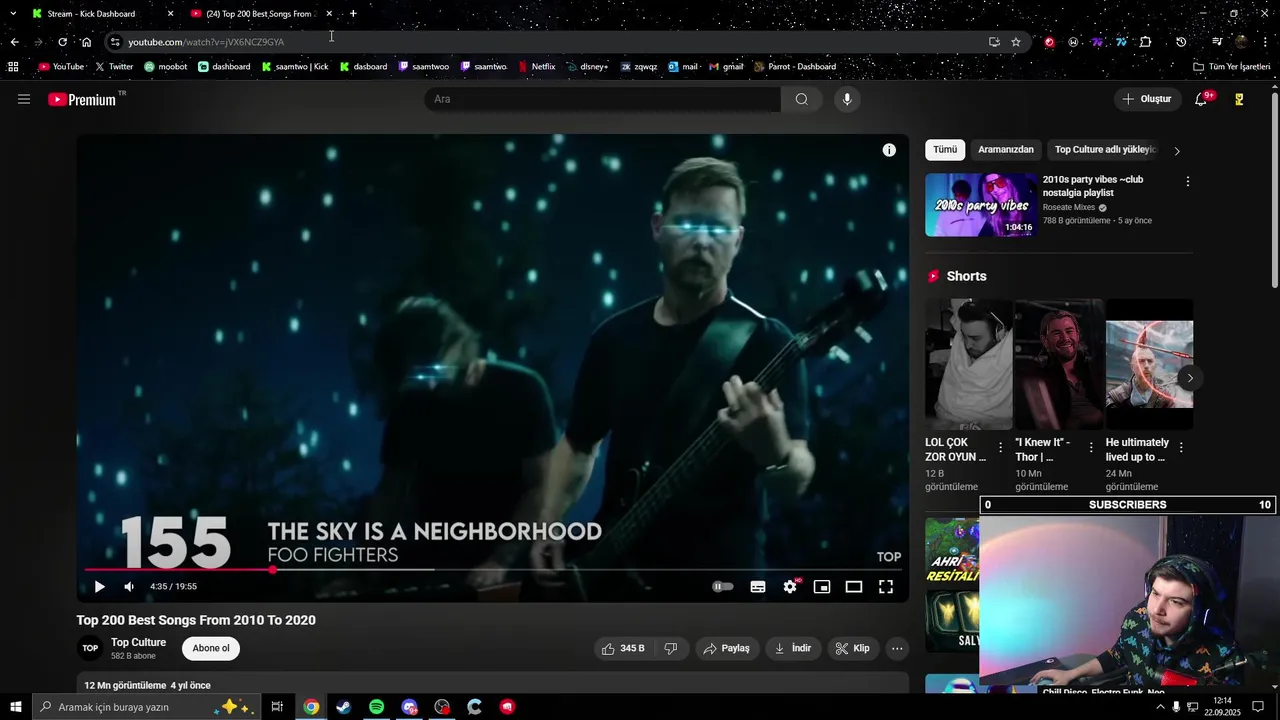Enter full screen mode
Viewport: 1280px width, 720px height.
pyautogui.click(x=886, y=587)
